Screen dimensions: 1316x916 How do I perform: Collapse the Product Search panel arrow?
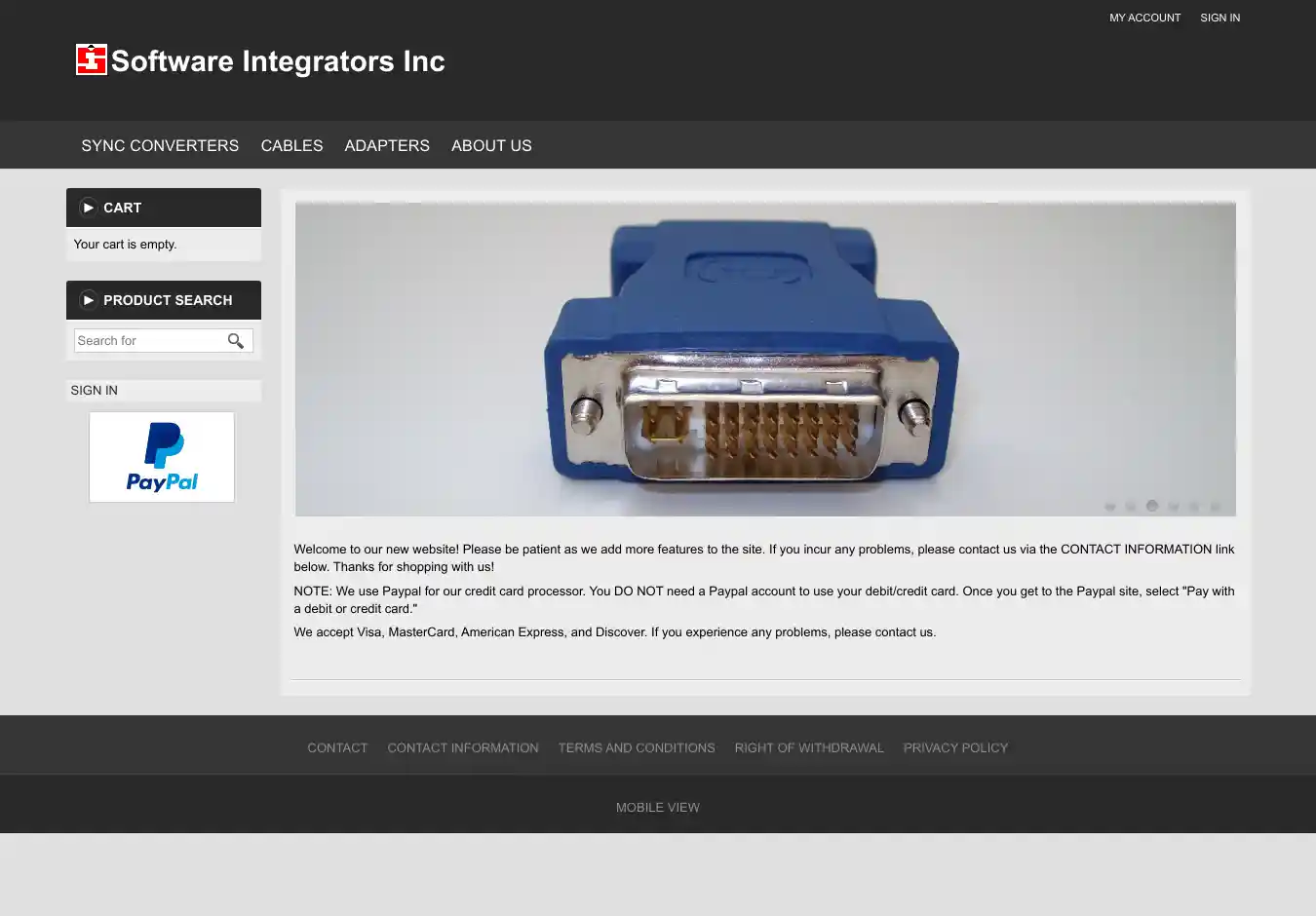coord(89,300)
